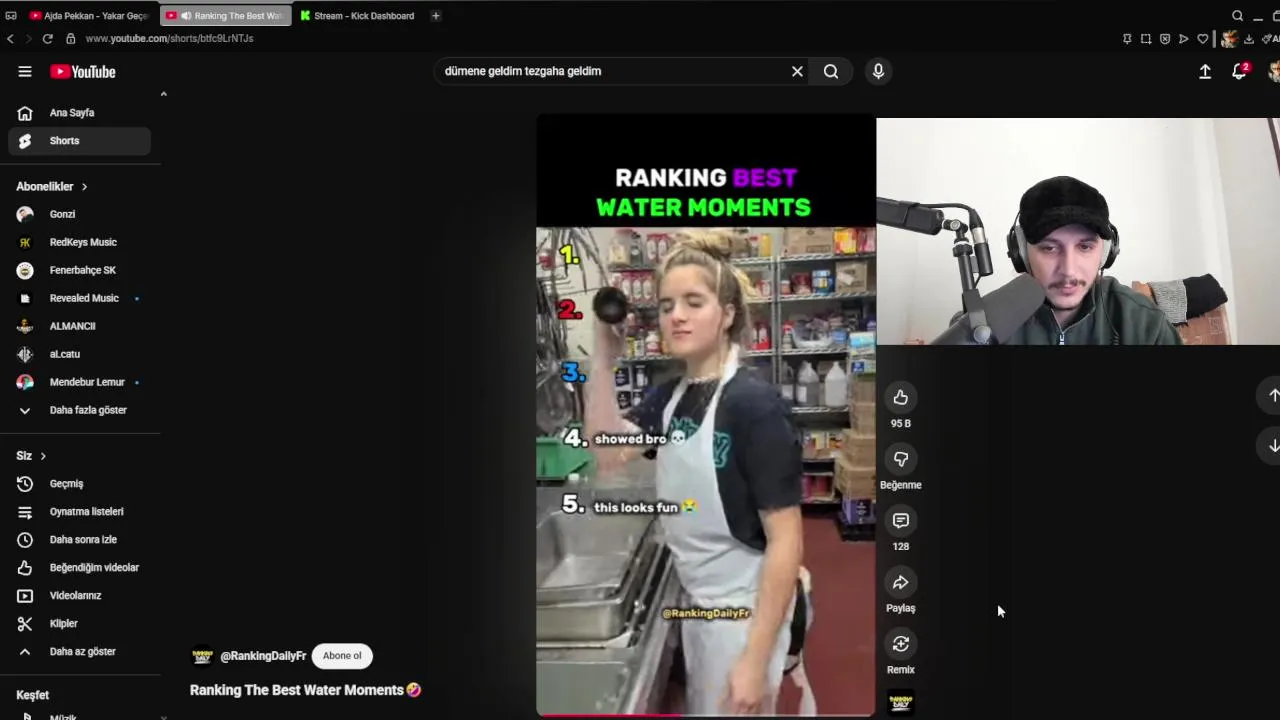
Task: Click the Paylaş share icon
Action: click(901, 582)
